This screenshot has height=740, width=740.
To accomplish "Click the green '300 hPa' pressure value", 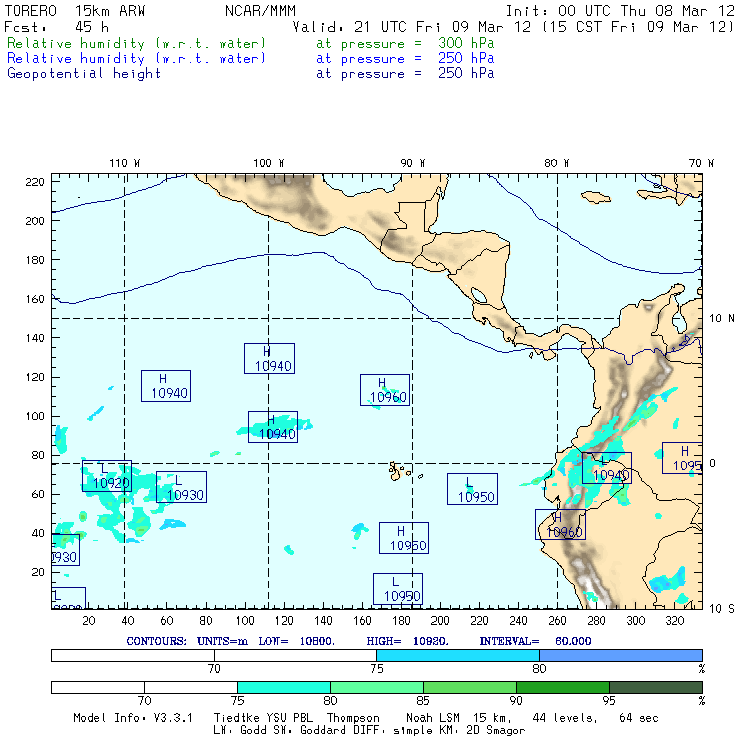I will click(466, 43).
